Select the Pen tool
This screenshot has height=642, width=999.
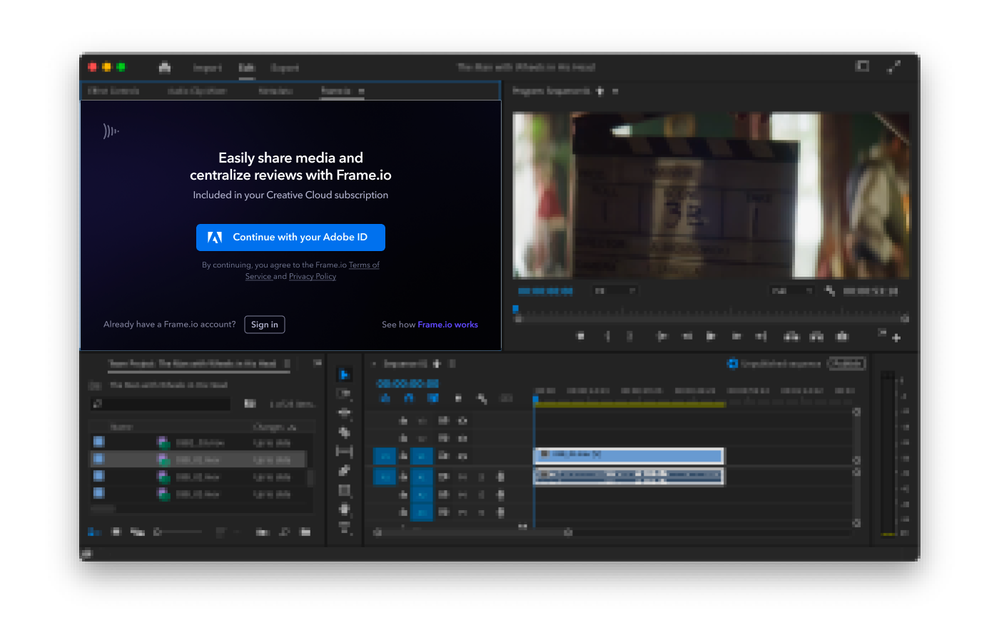(x=344, y=471)
